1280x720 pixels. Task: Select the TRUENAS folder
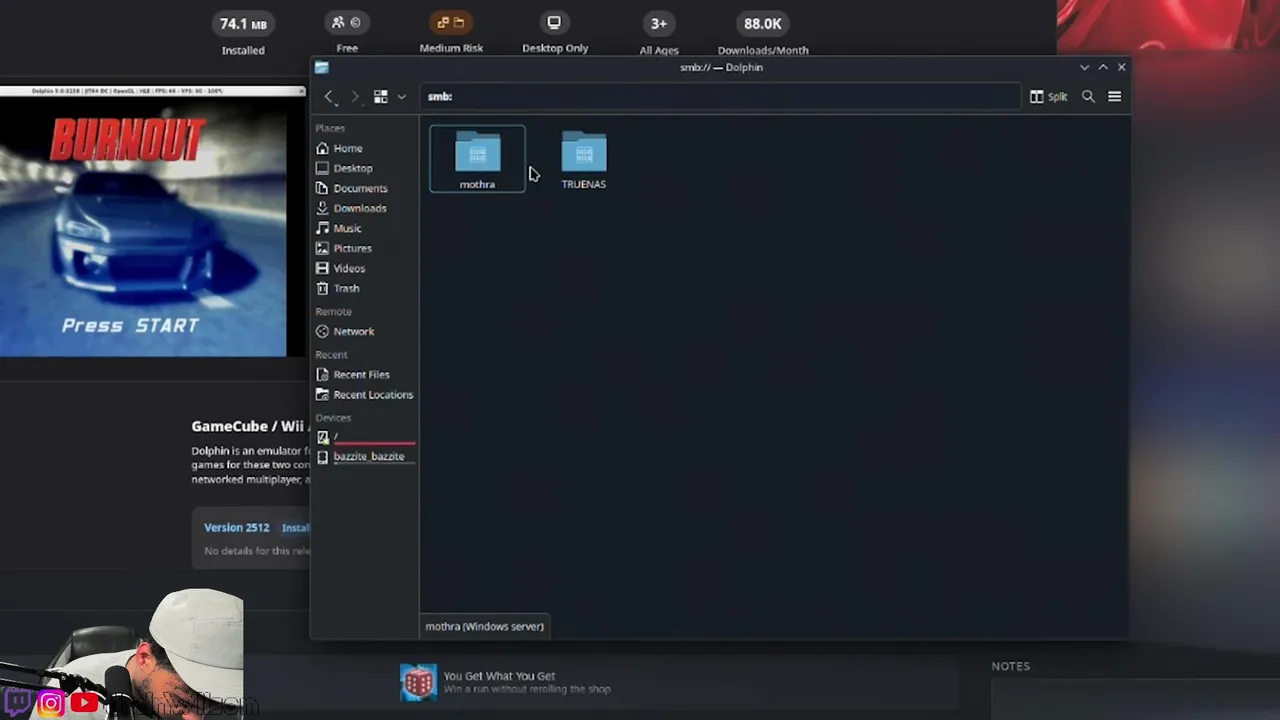coord(584,159)
